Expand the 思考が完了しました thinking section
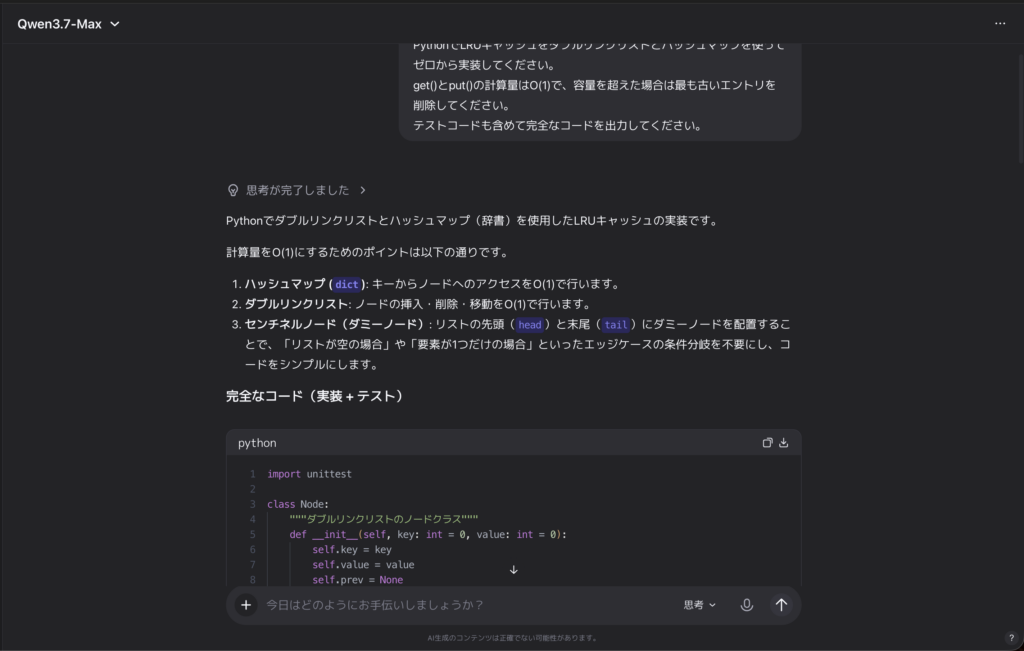 pos(297,190)
